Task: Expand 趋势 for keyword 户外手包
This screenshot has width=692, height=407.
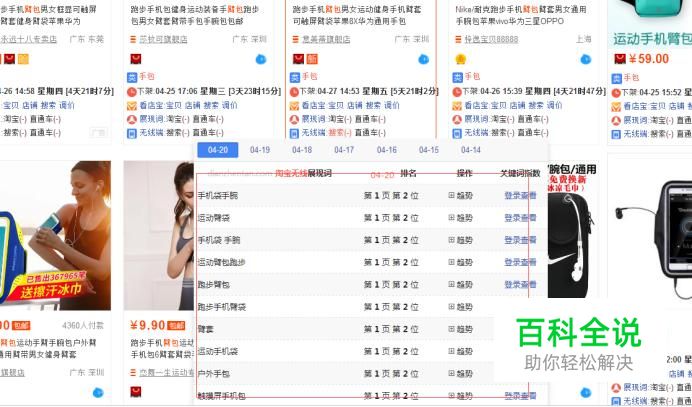Action: [461, 374]
